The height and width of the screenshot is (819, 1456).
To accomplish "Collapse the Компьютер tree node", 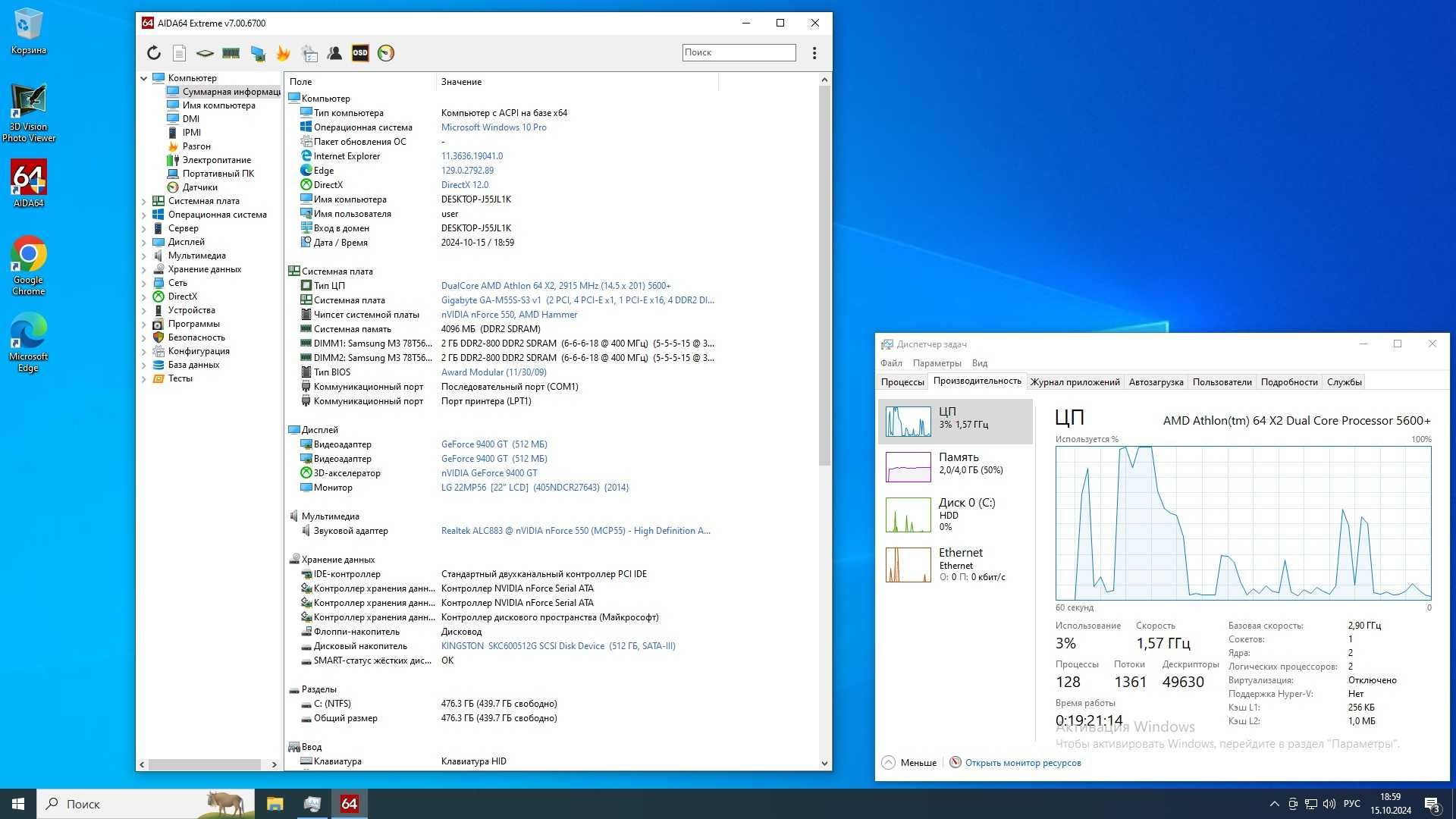I will [x=144, y=78].
